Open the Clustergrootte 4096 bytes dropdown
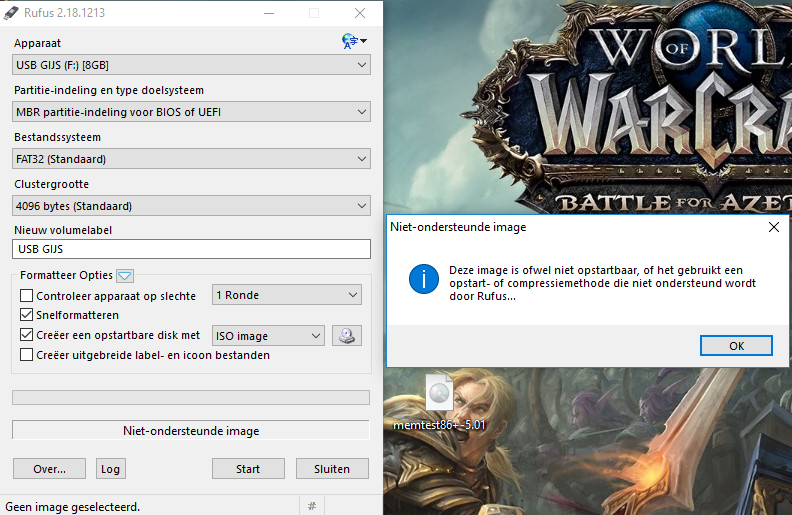The image size is (792, 515). pos(191,206)
